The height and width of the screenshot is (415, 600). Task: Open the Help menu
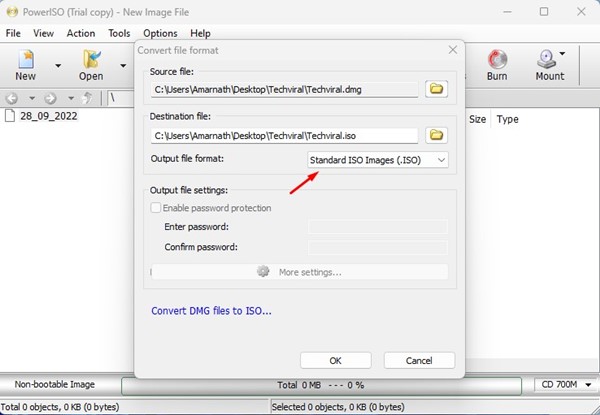tap(200, 33)
